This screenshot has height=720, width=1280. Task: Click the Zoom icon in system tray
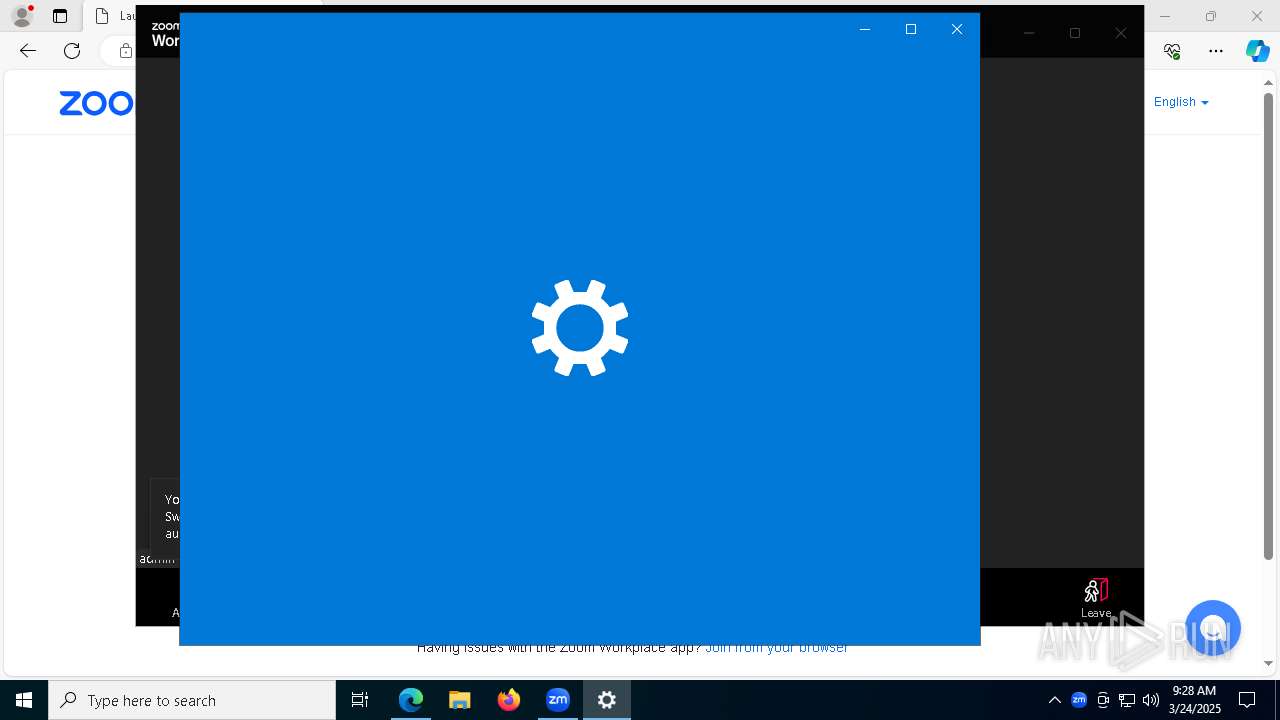pos(1079,700)
